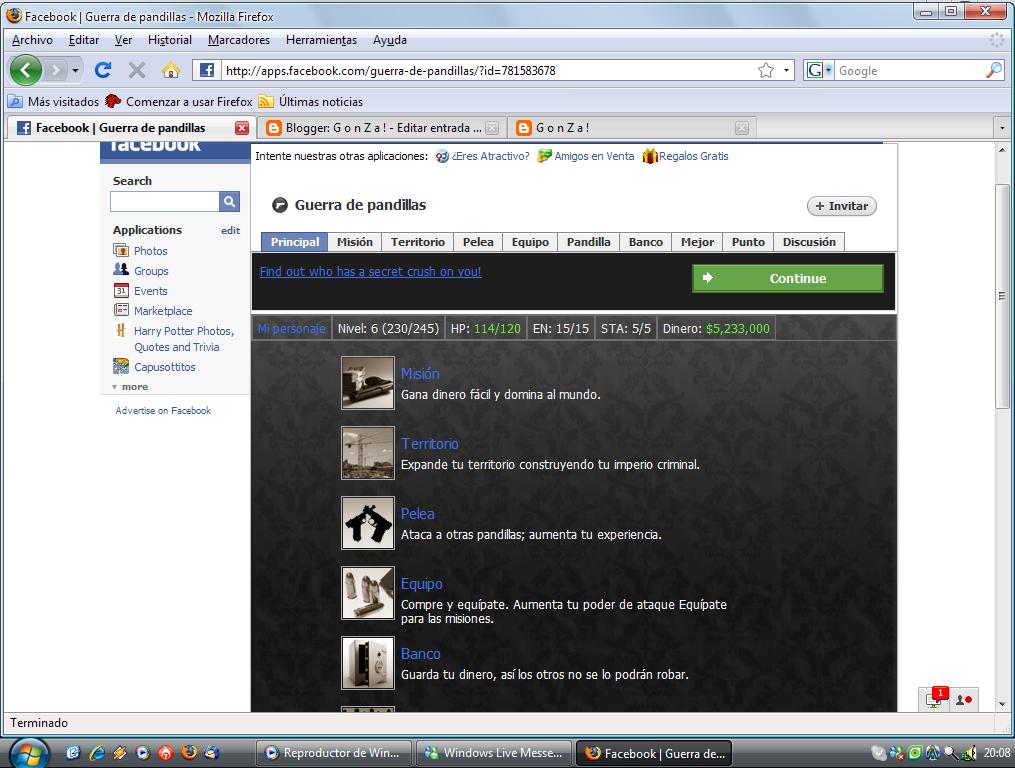Close the Facebook Guerra de pandillas tab

[241, 128]
